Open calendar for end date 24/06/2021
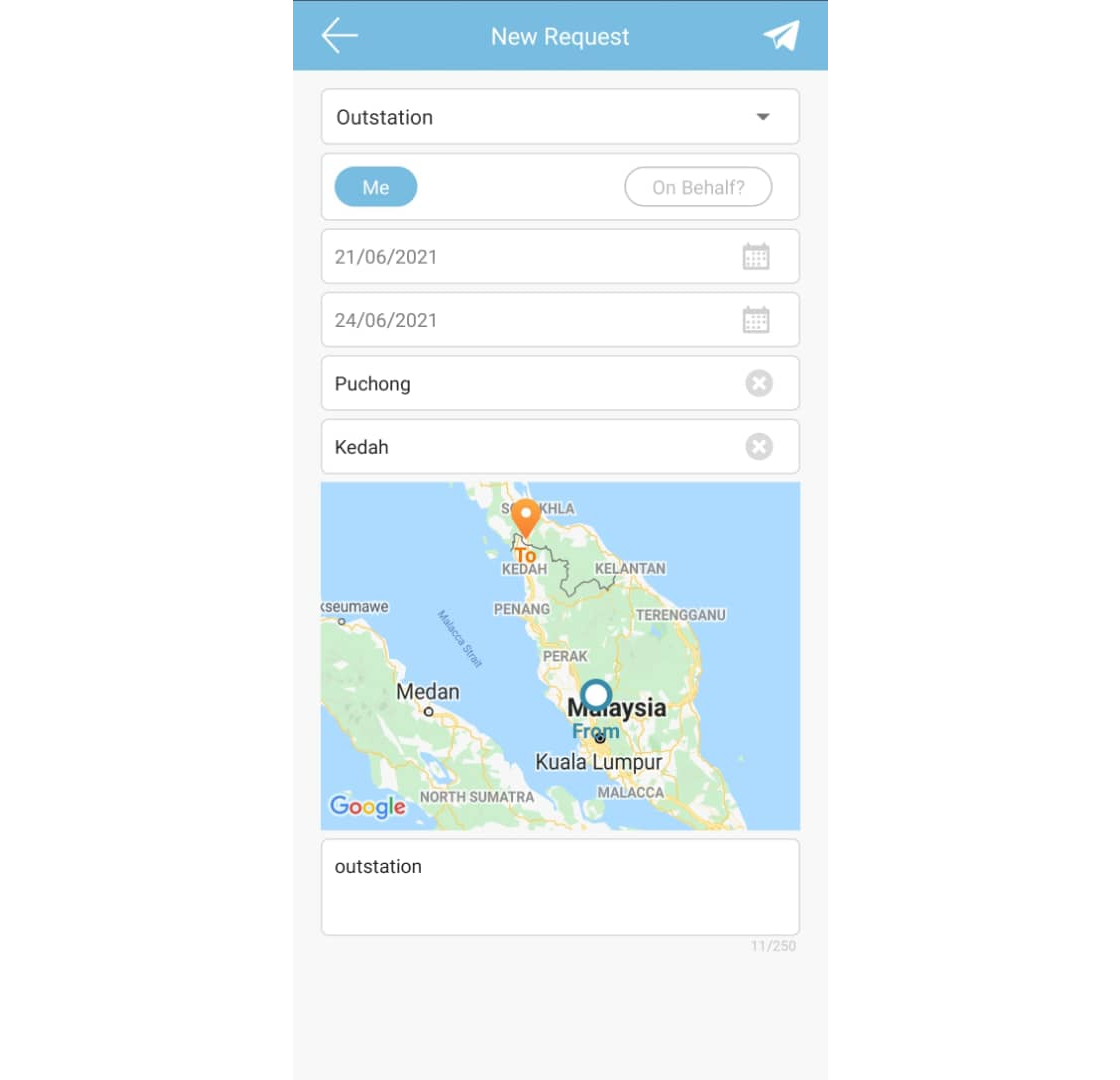This screenshot has width=1120, height=1080. point(756,320)
